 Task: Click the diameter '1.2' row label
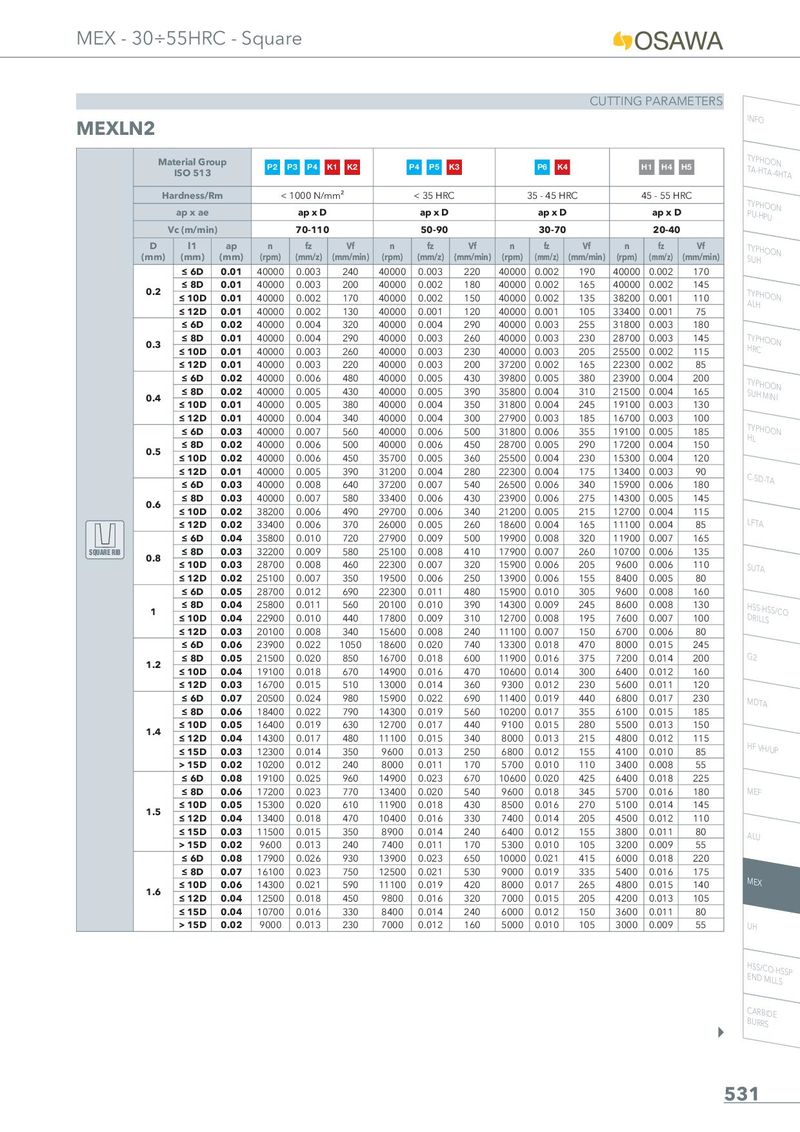pyautogui.click(x=153, y=665)
